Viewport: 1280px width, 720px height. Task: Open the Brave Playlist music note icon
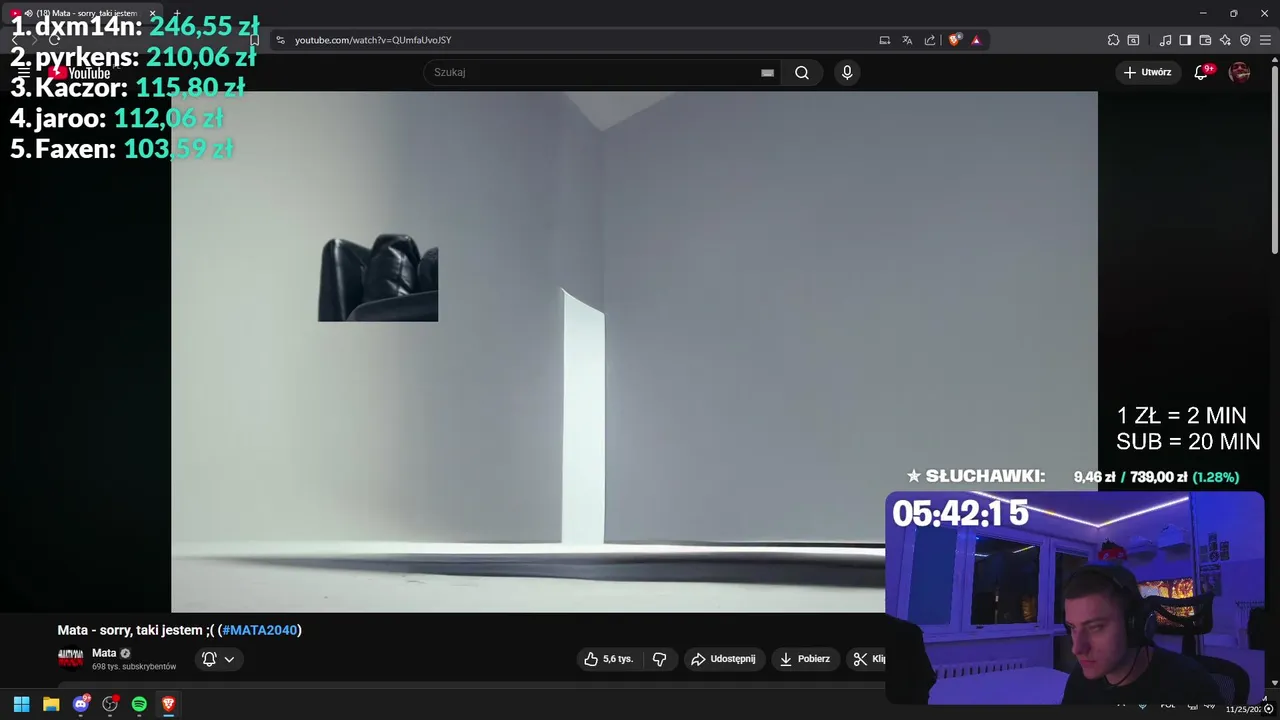coord(1165,40)
